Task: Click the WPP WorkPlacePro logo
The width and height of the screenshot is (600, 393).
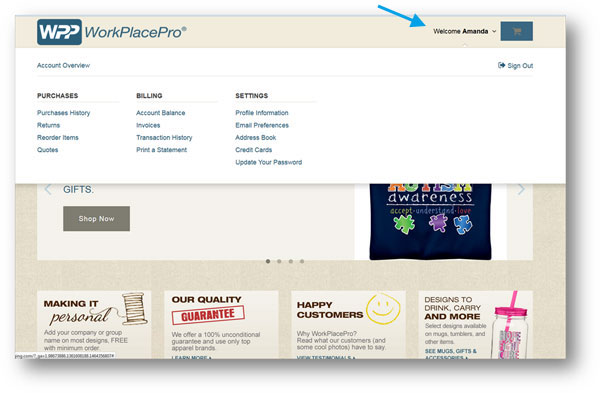Action: [x=112, y=32]
